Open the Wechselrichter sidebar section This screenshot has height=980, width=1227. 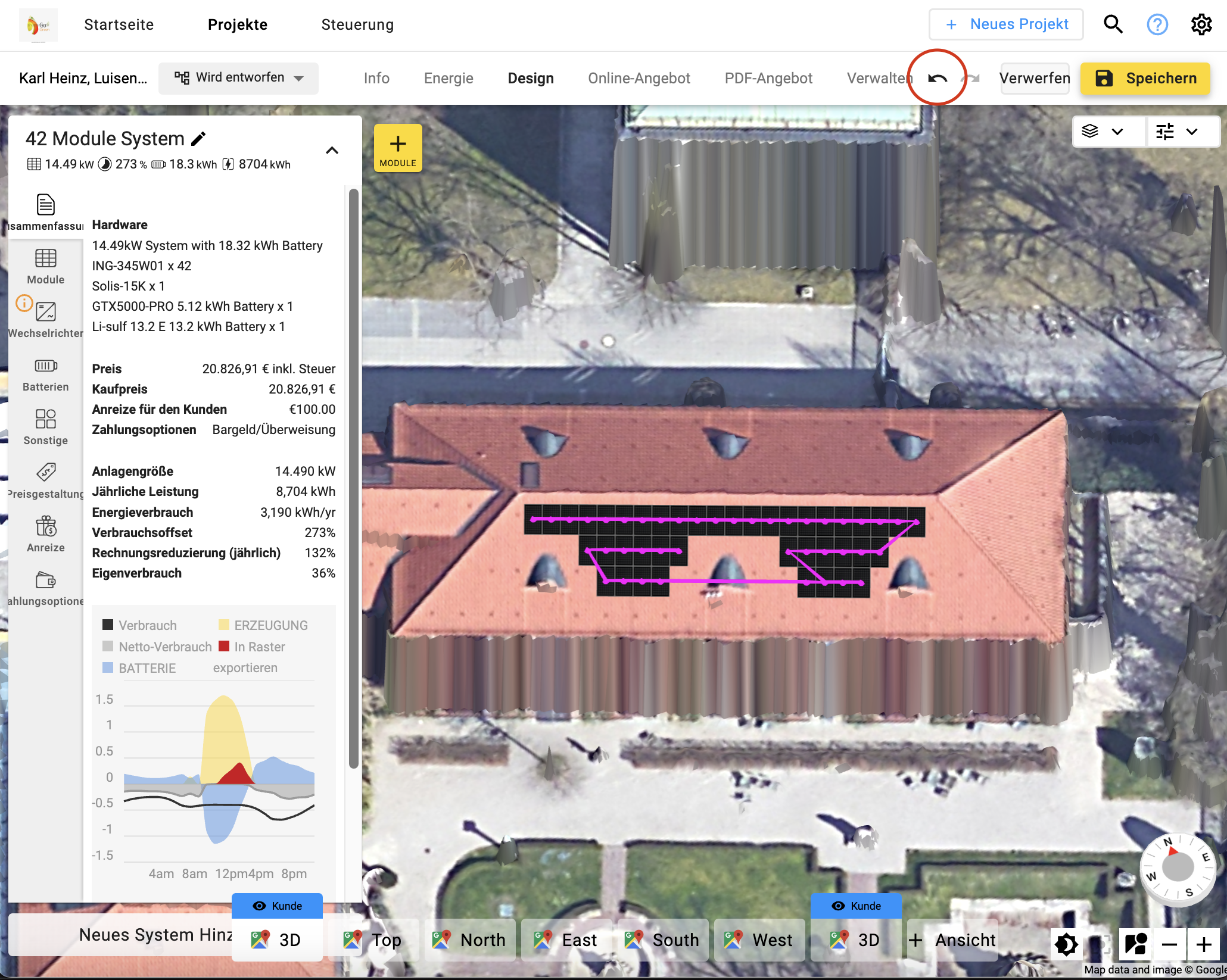pyautogui.click(x=46, y=320)
